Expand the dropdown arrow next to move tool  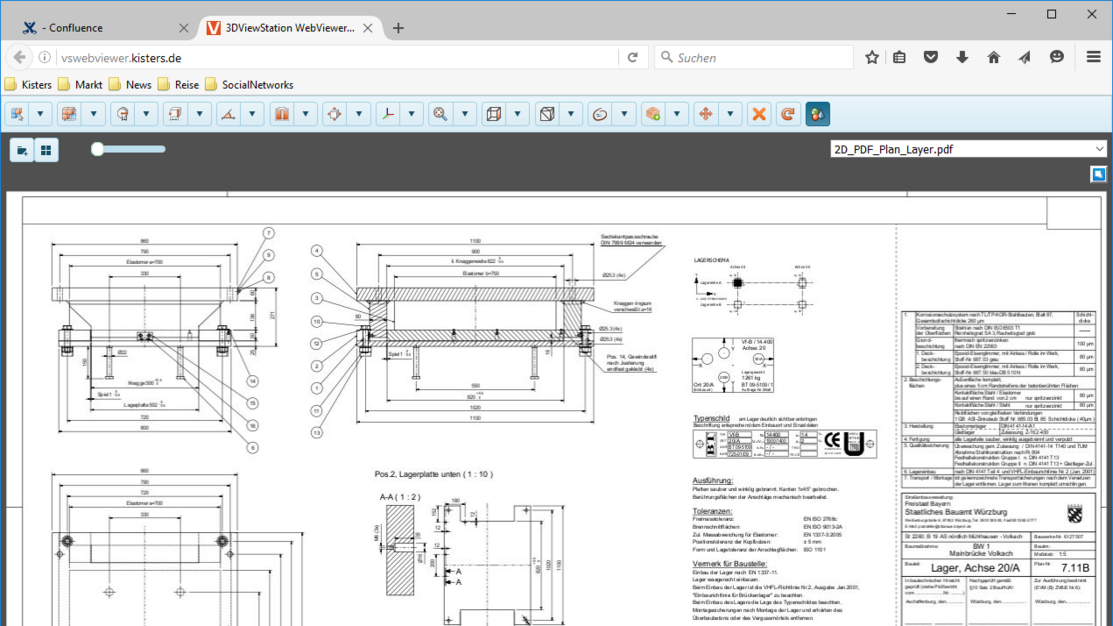click(730, 114)
